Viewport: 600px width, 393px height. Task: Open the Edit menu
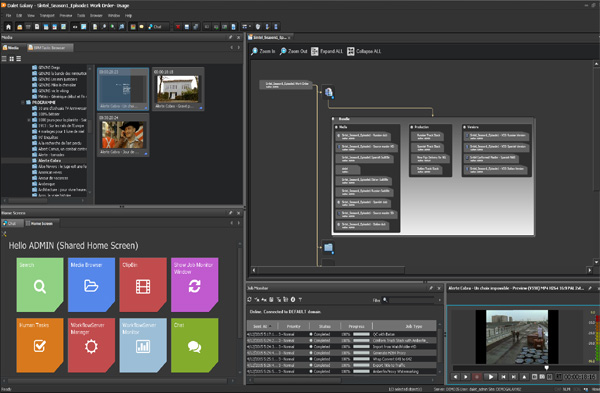click(19, 16)
